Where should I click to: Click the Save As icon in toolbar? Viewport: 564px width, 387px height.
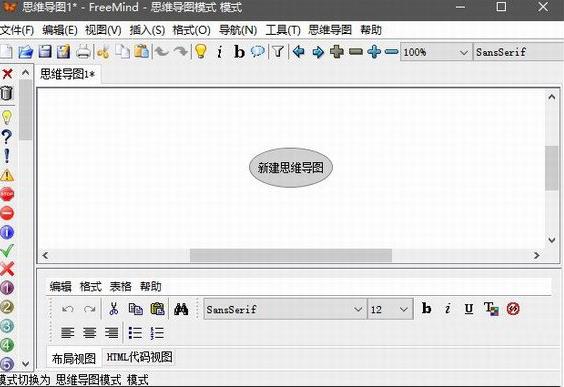[x=64, y=52]
